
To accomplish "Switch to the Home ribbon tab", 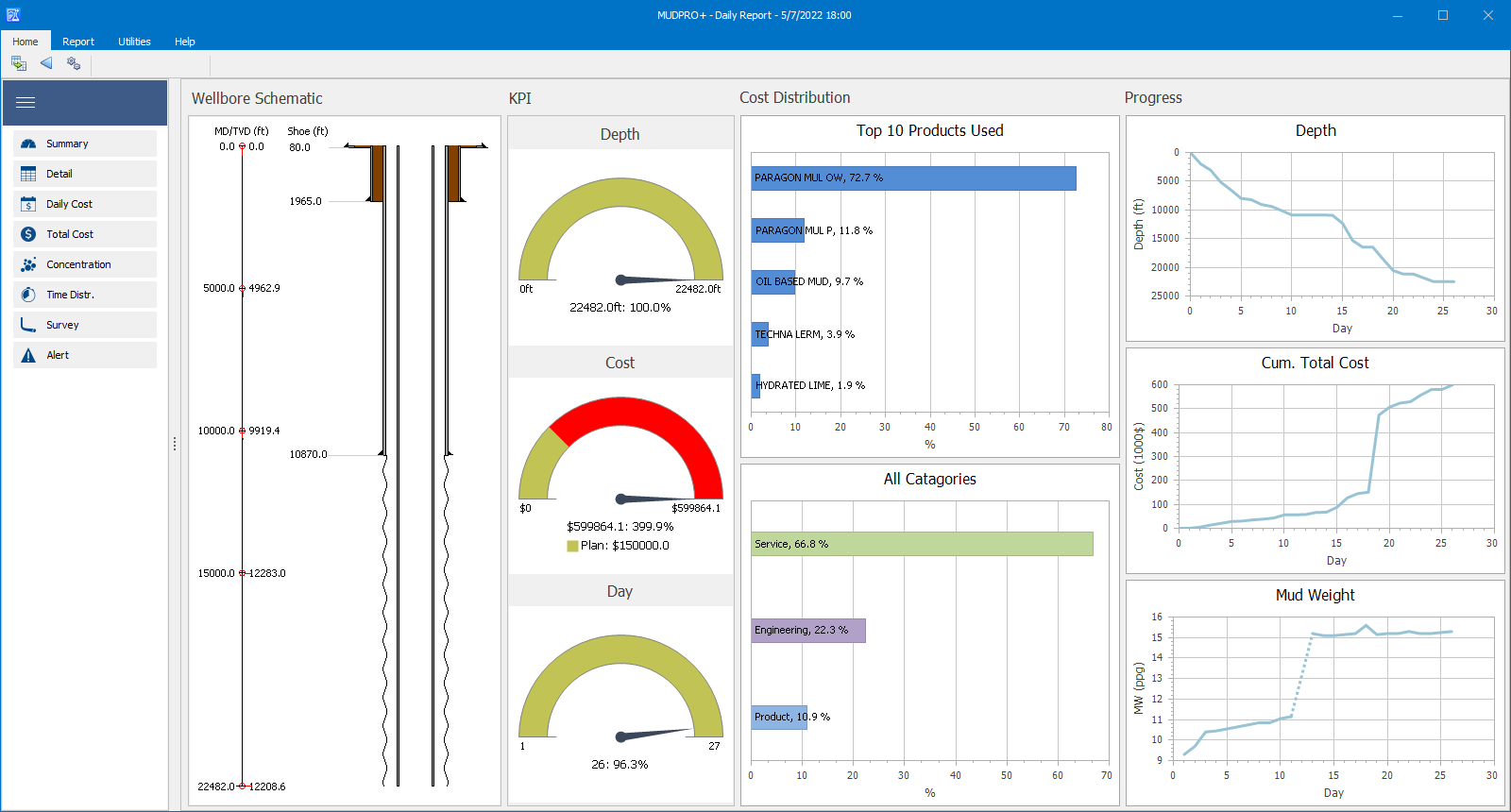I will pos(25,42).
